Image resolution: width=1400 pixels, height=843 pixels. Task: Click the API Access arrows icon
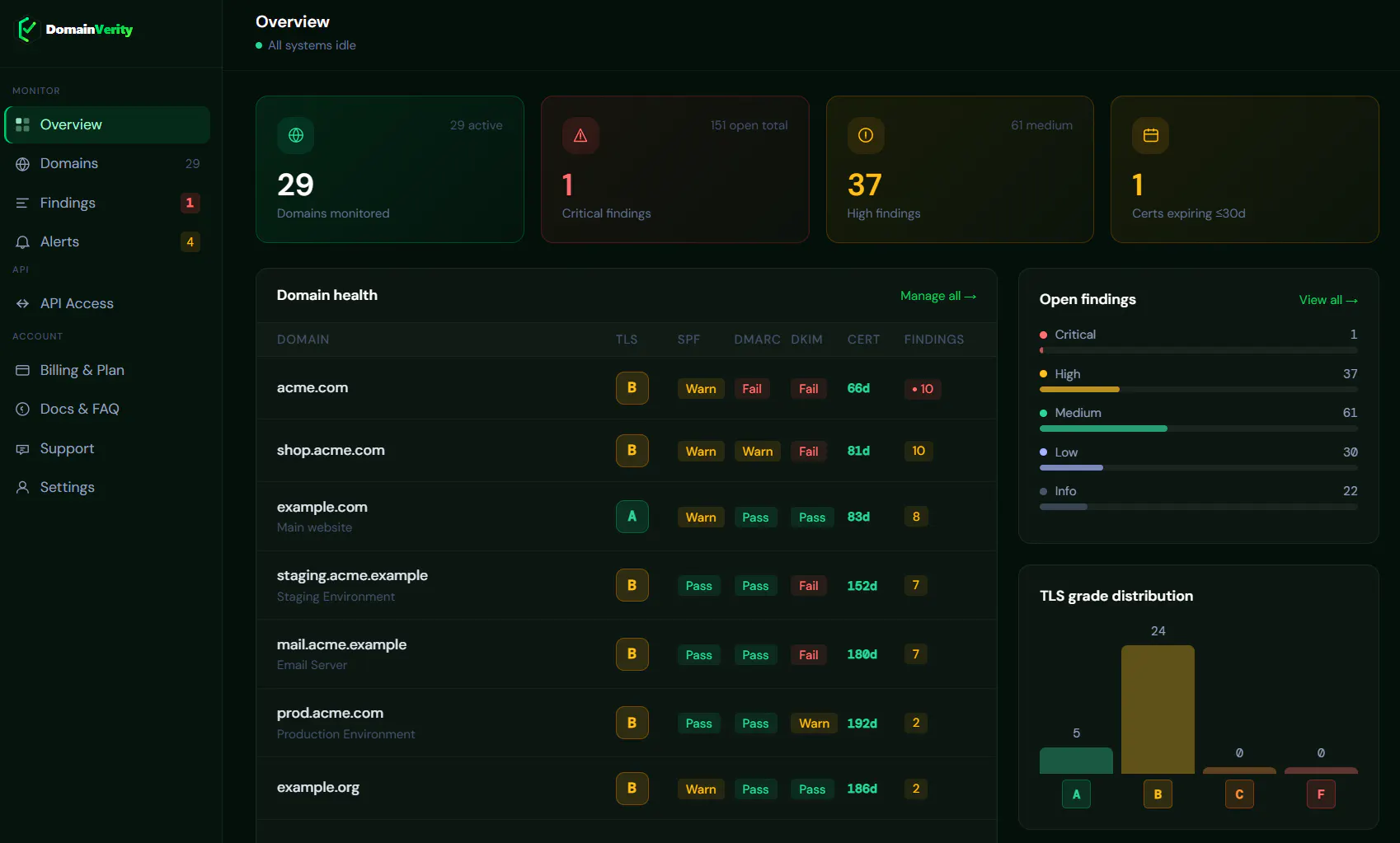click(23, 304)
